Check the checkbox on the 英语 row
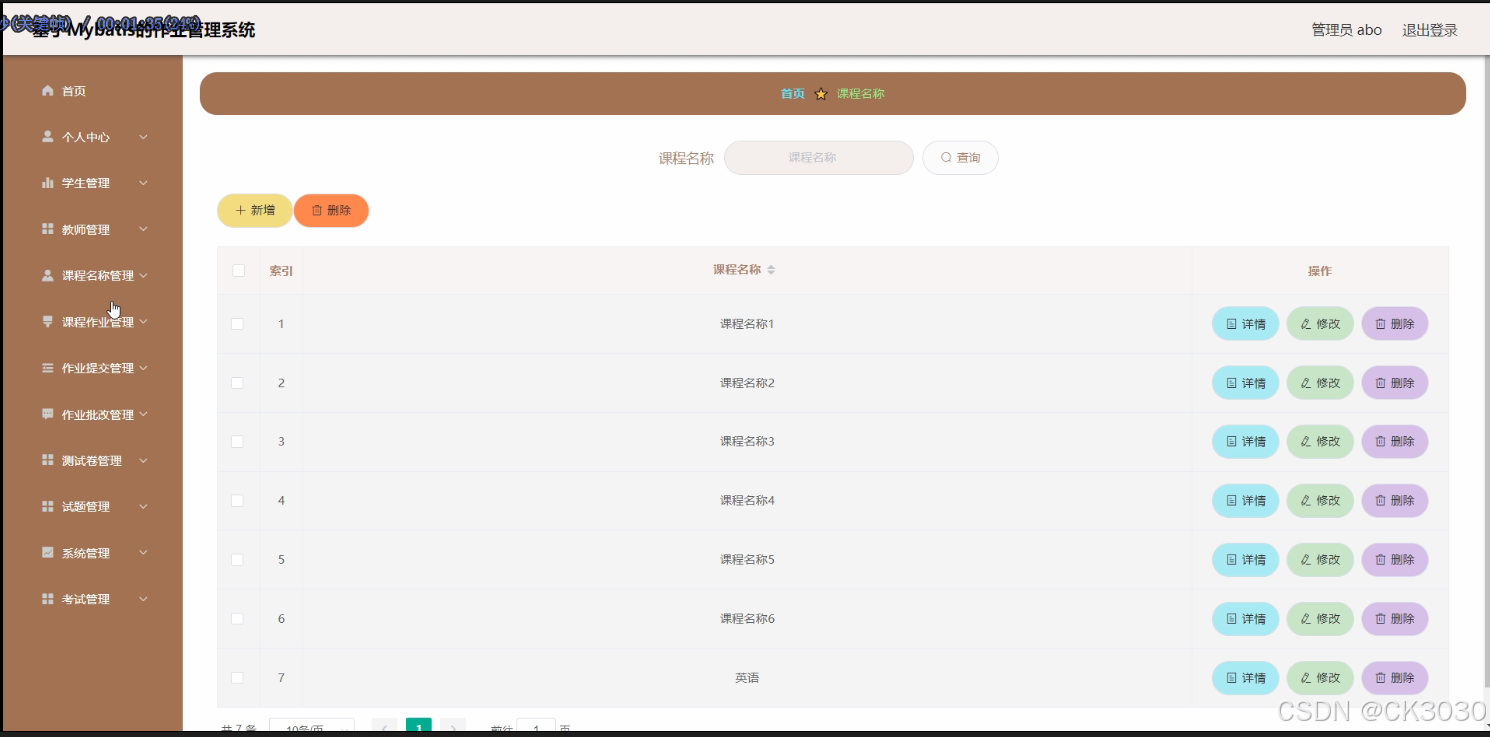The image size is (1490, 737). click(237, 677)
